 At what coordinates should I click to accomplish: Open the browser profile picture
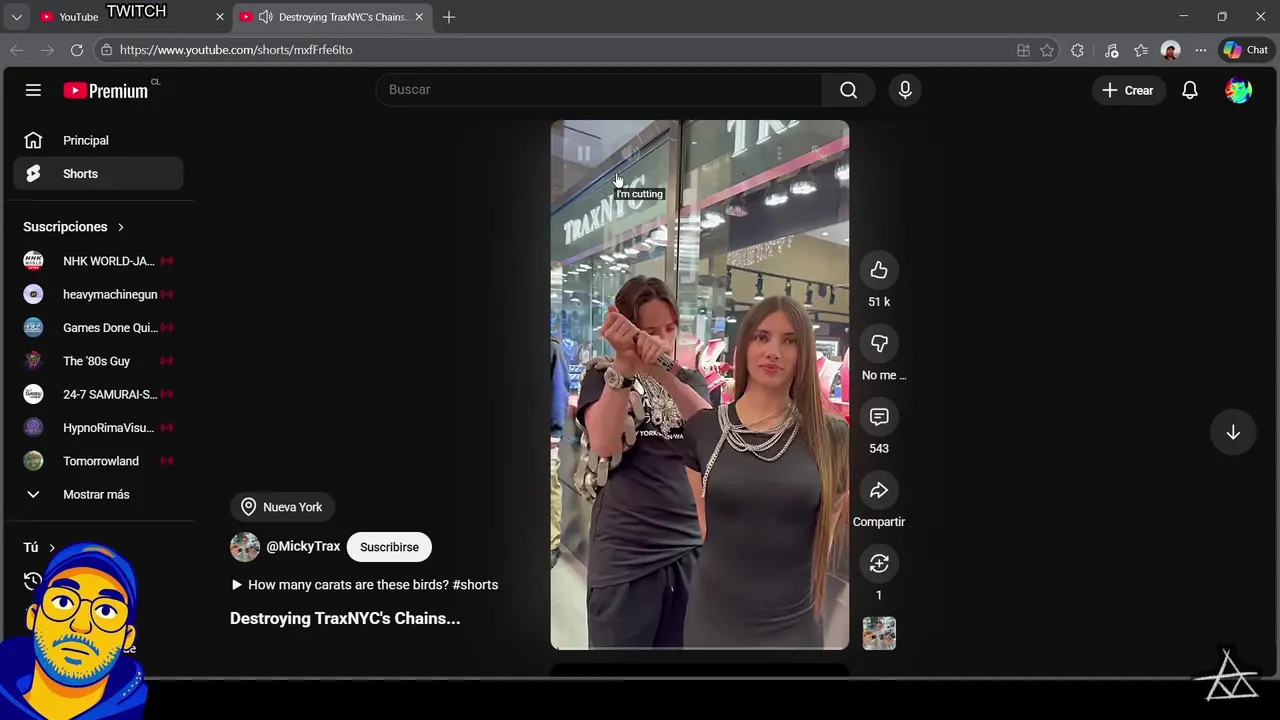1171,50
